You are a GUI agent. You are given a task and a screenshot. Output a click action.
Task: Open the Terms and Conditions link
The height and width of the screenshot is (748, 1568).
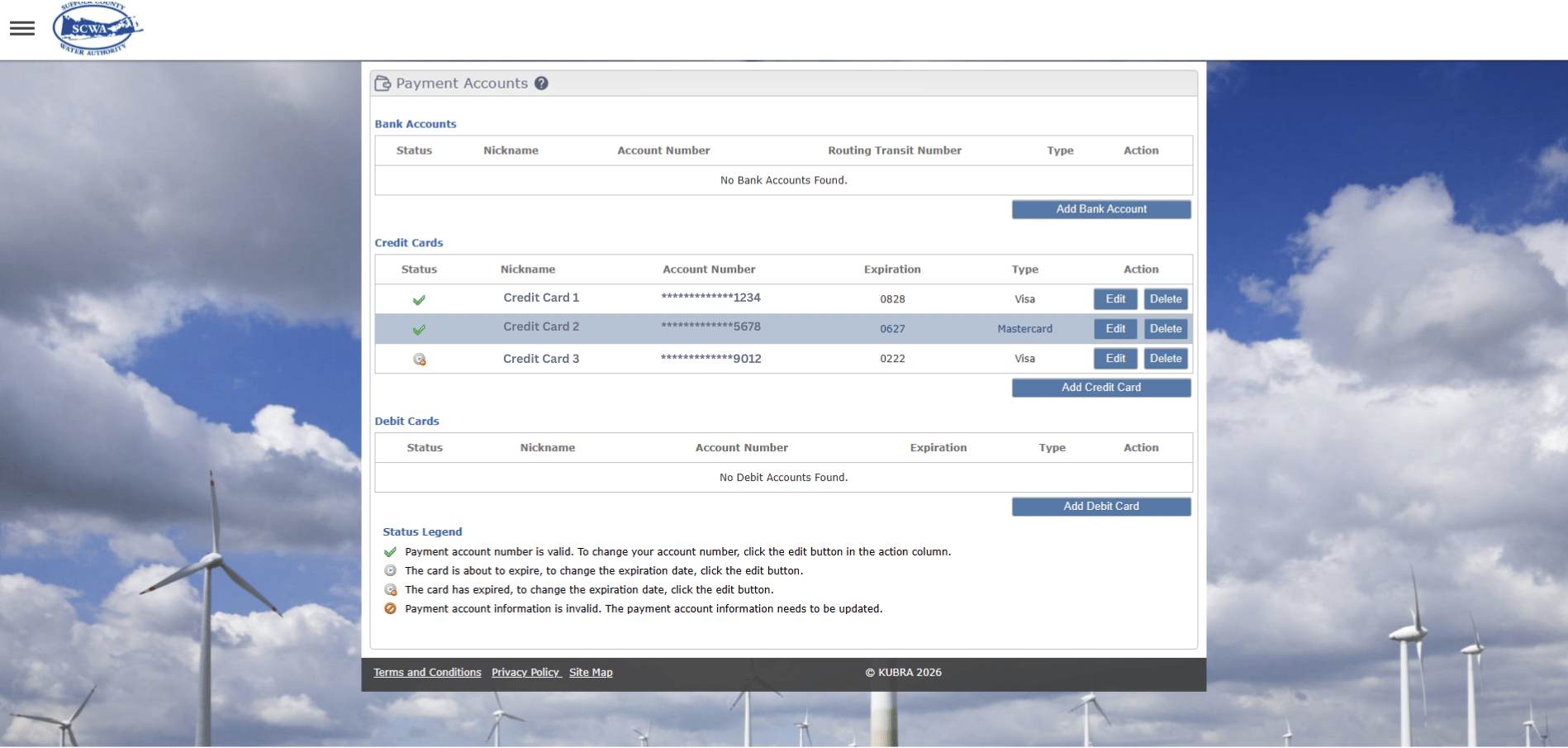[426, 672]
